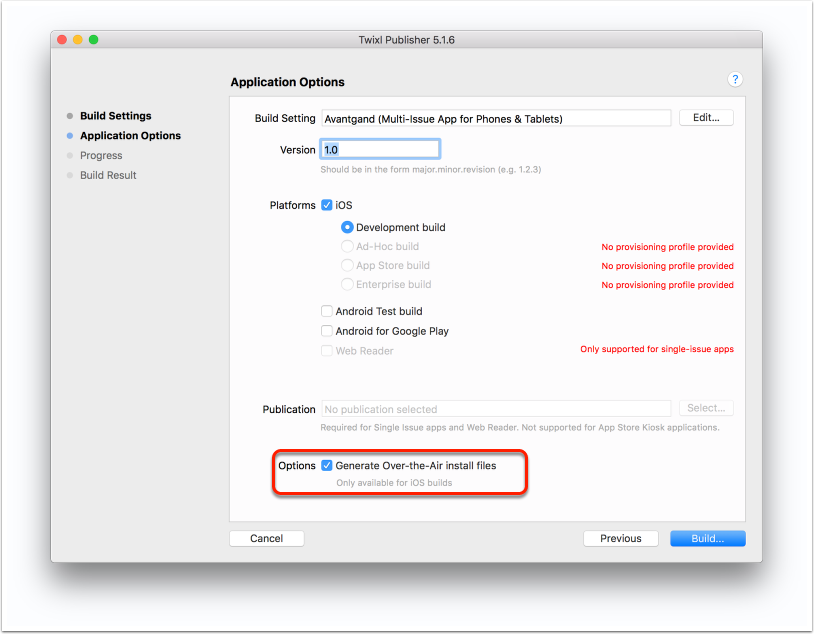Click the Ad-Hoc 'No provisioning profile provided' warning
814x634 pixels.
667,247
